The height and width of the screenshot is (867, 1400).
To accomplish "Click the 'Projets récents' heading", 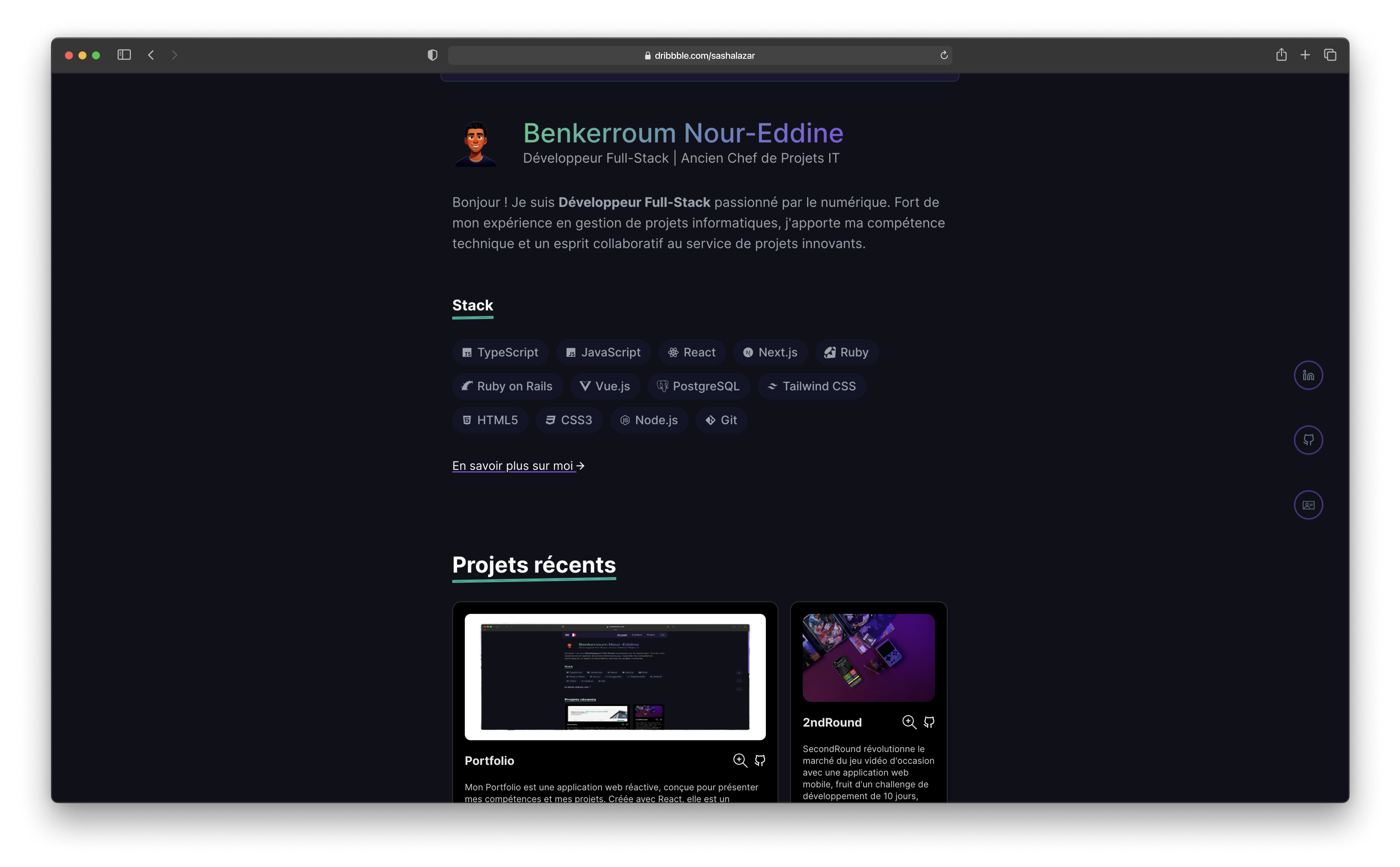I will coord(534,565).
